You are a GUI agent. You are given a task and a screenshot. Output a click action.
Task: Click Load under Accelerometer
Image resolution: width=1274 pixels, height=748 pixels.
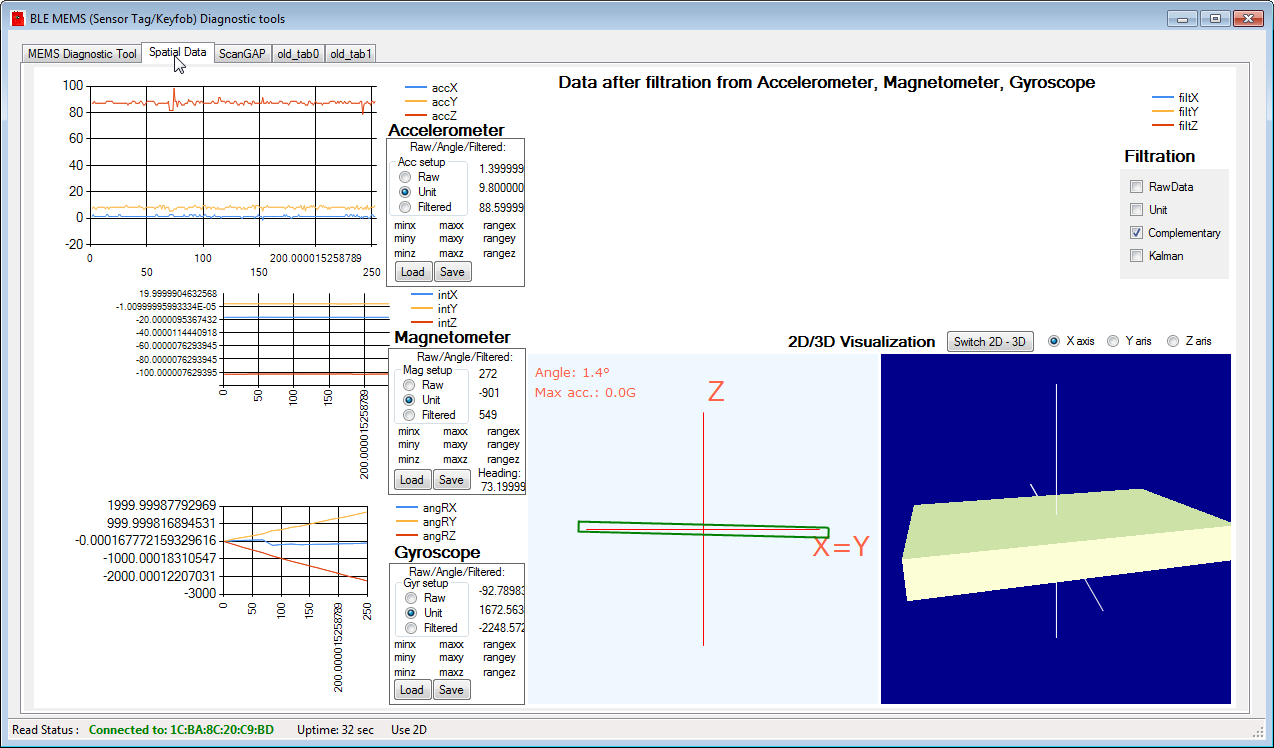[412, 272]
